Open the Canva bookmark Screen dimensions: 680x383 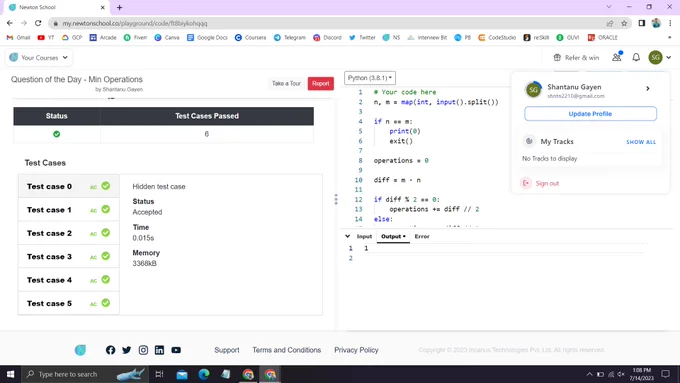(x=167, y=38)
